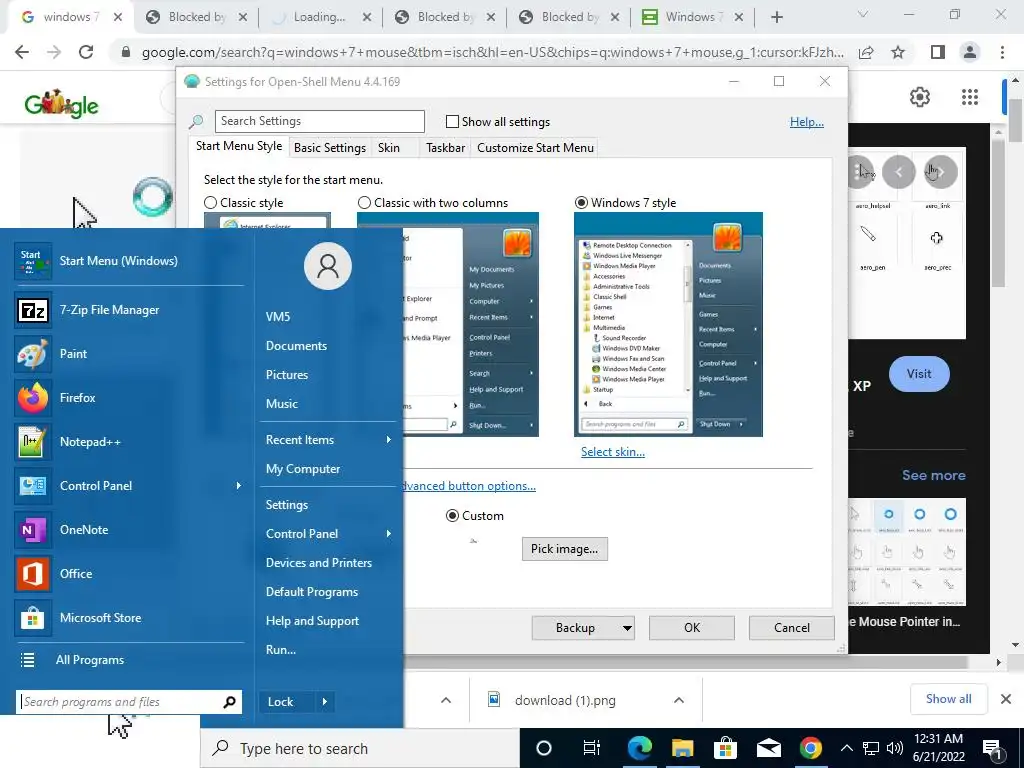Open the Help link in settings
The height and width of the screenshot is (768, 1024).
pyautogui.click(x=807, y=122)
